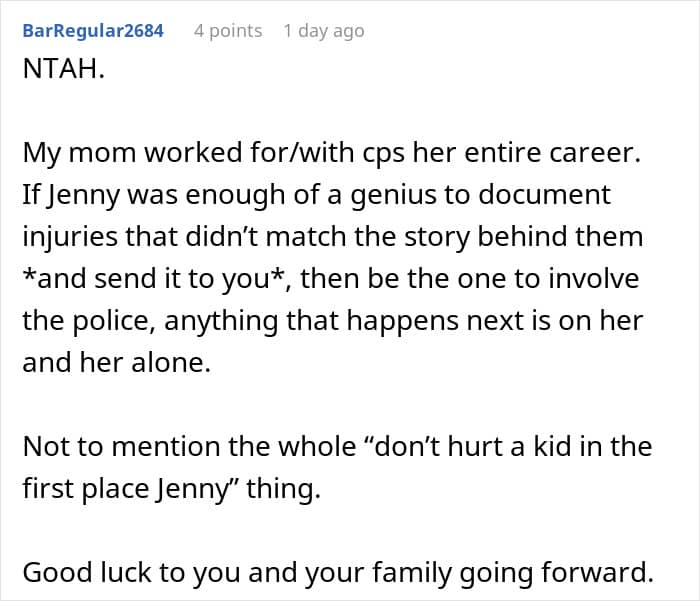The image size is (700, 601).
Task: Click the line starting 'Not to mention the whole'
Action: (337, 447)
